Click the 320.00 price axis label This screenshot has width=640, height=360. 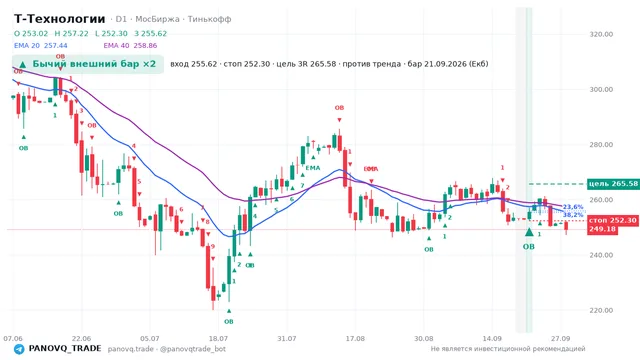(601, 34)
